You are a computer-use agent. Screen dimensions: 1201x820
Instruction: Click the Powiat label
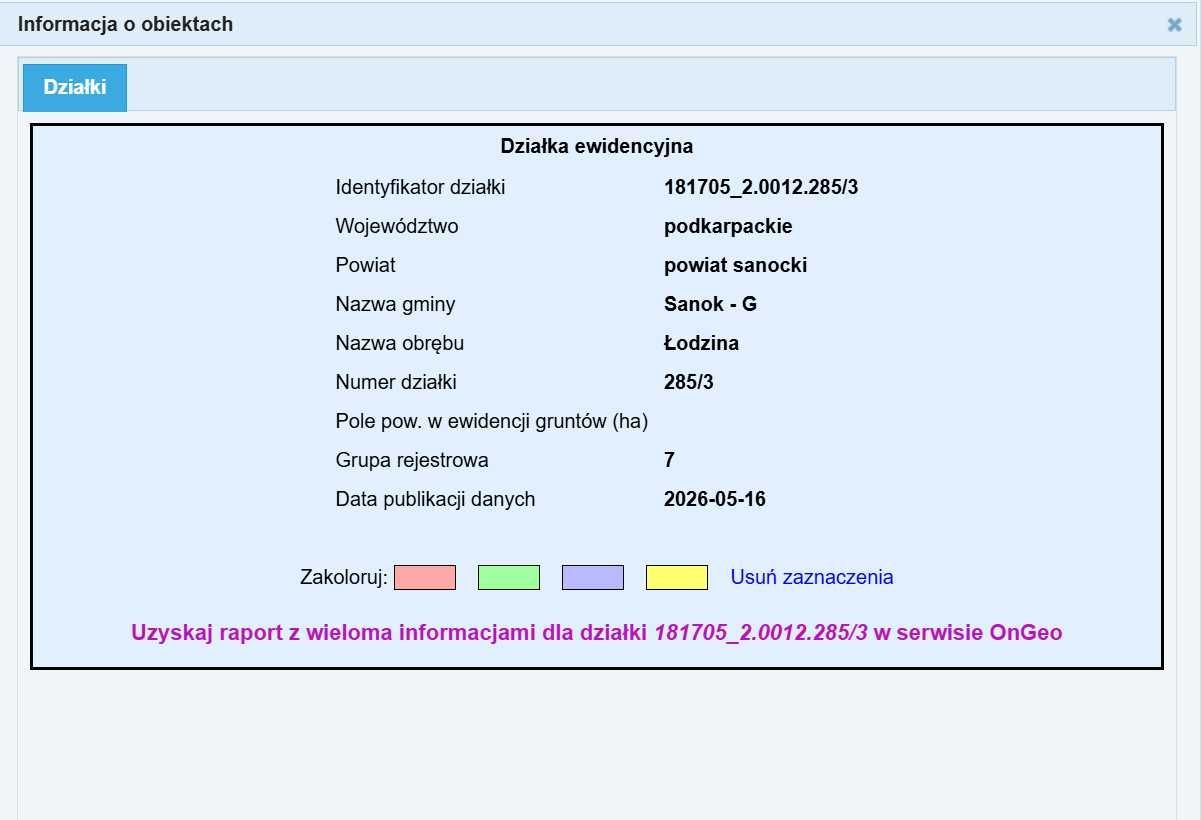tap(365, 265)
